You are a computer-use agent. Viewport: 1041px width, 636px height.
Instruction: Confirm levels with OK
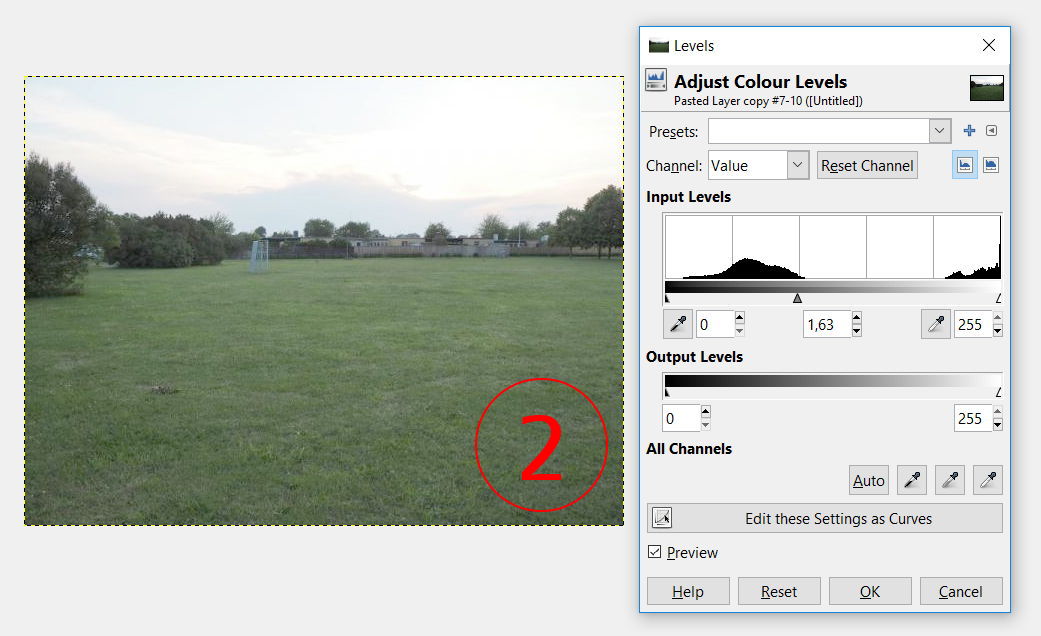pyautogui.click(x=870, y=591)
